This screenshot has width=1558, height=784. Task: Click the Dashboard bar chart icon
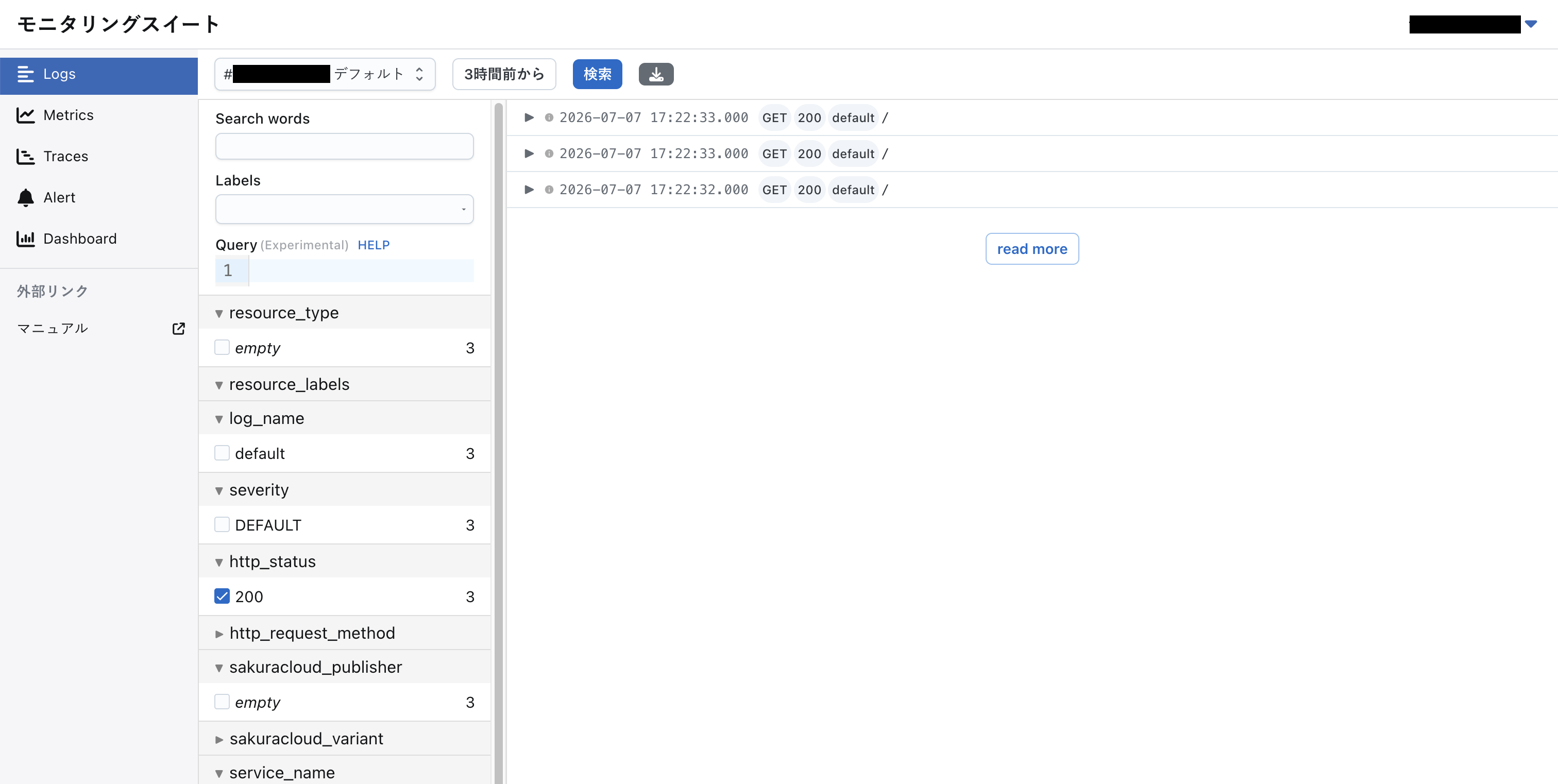(x=25, y=239)
